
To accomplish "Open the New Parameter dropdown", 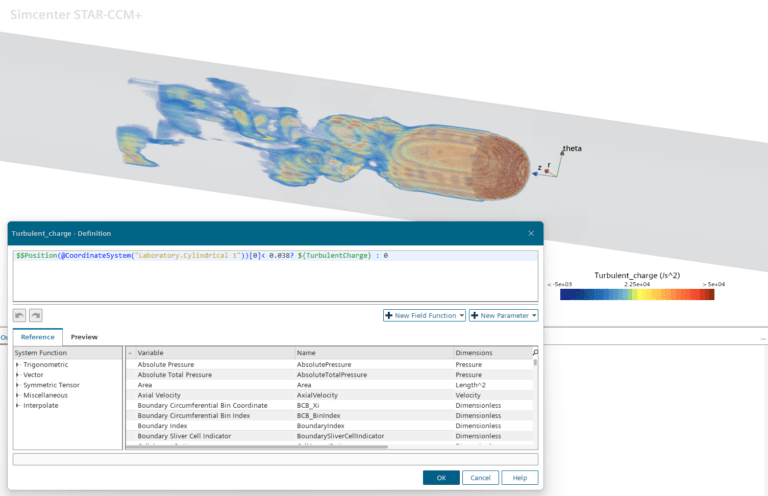I will (503, 315).
